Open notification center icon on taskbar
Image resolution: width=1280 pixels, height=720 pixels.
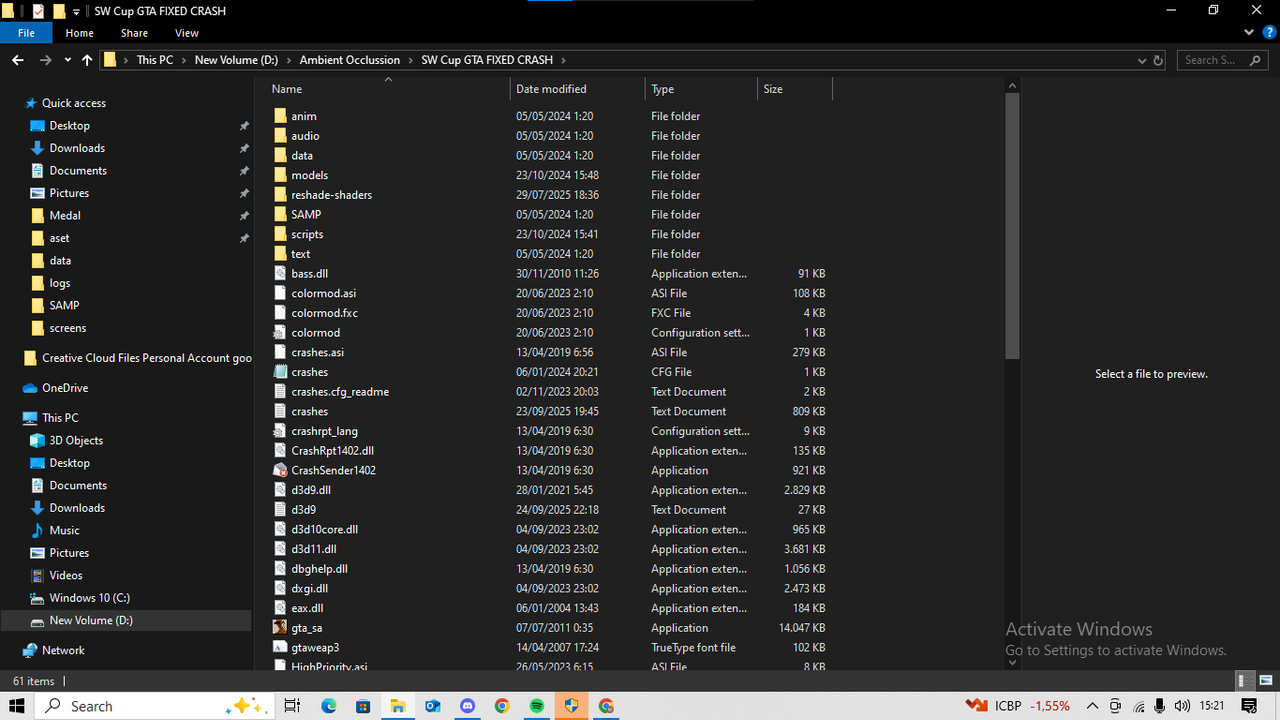click(x=1249, y=706)
